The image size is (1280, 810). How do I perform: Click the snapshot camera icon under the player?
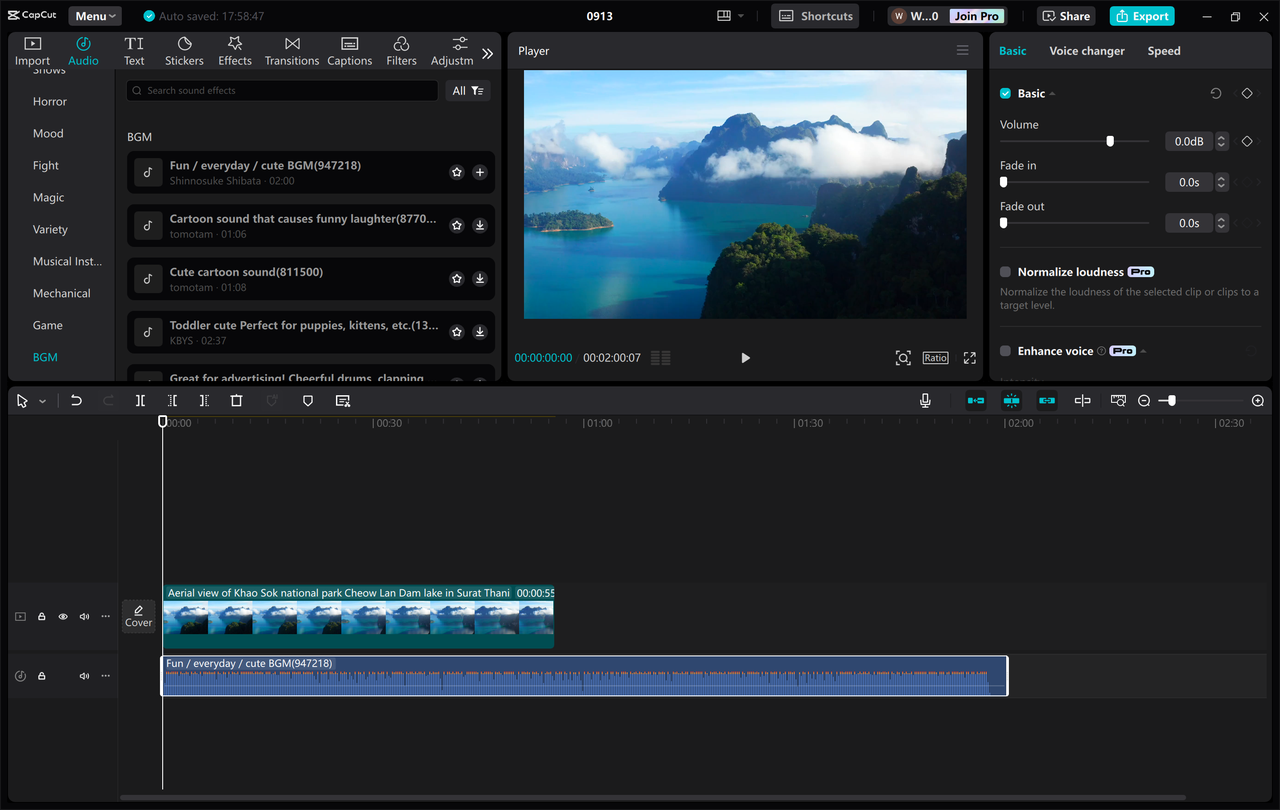point(903,357)
